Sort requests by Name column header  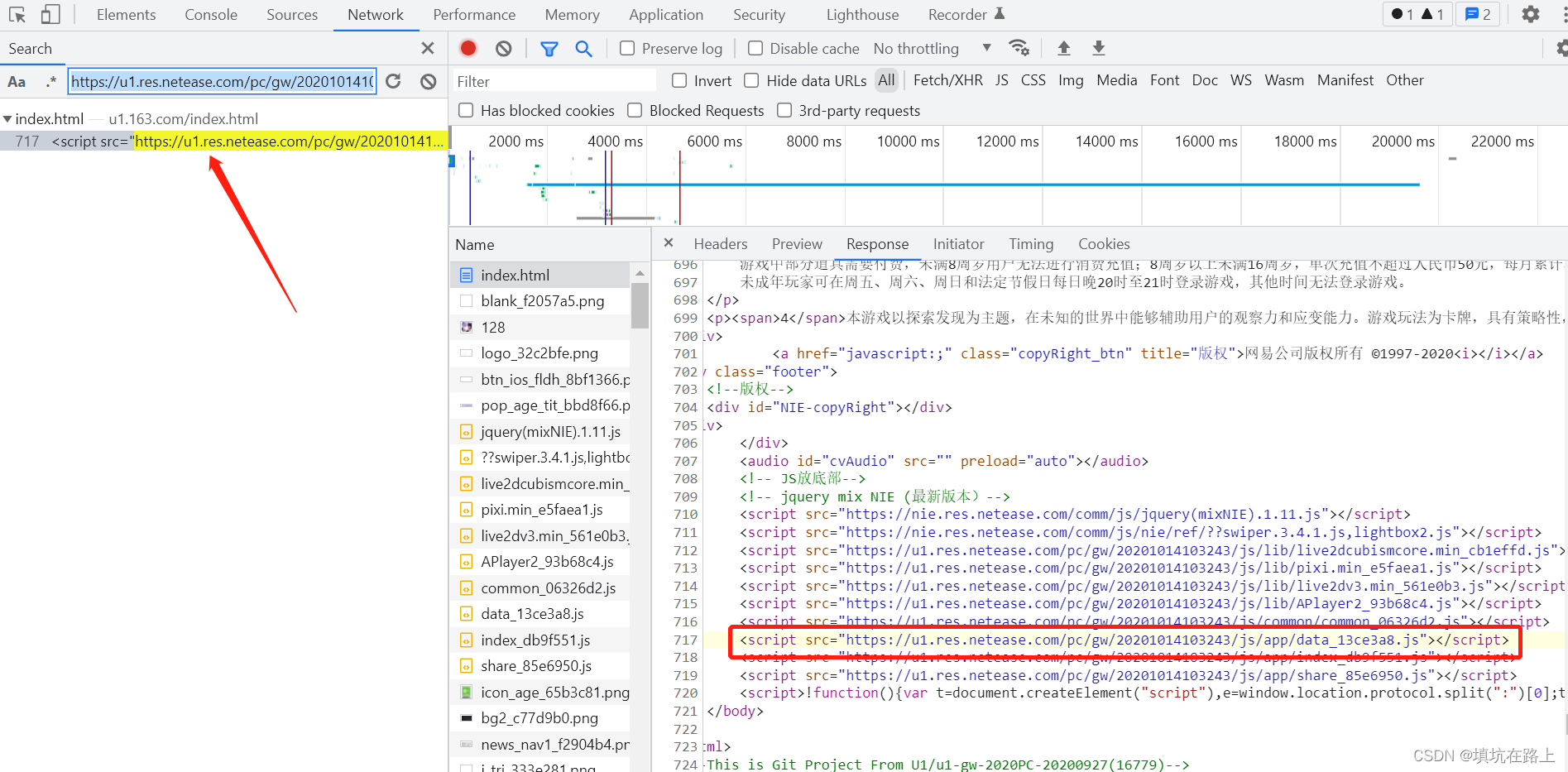549,245
